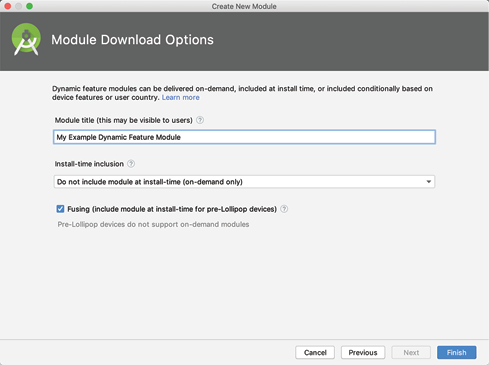
Task: Click the Module title text field
Action: (244, 137)
